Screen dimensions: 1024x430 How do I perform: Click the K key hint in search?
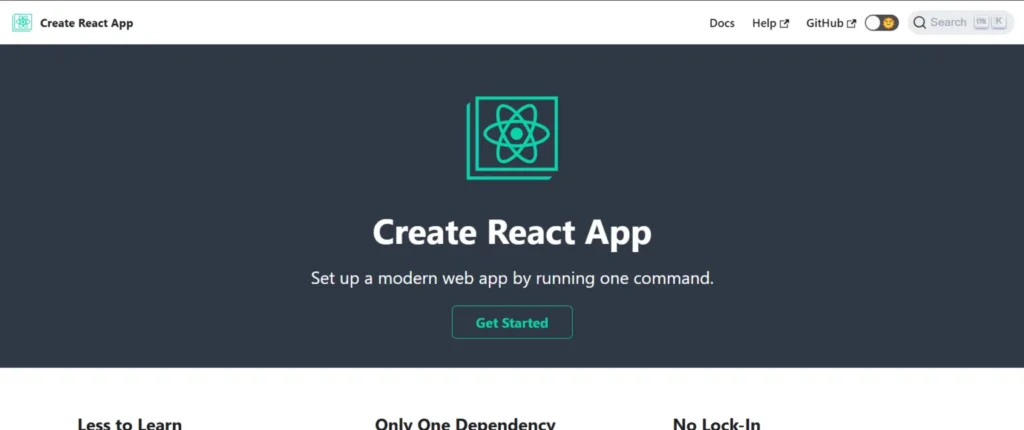click(x=999, y=22)
